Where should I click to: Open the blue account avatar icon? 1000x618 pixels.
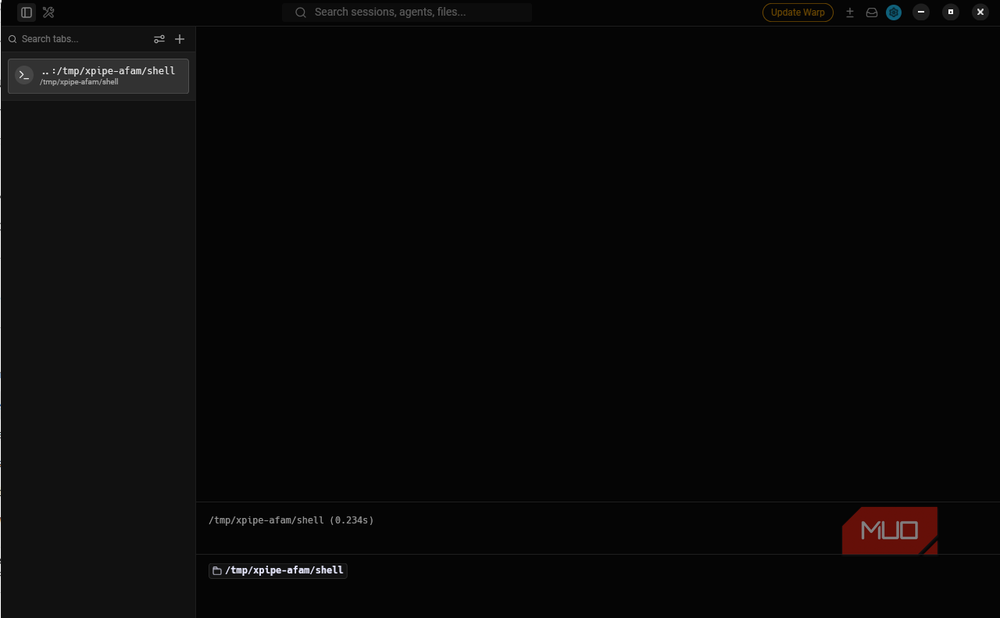893,12
